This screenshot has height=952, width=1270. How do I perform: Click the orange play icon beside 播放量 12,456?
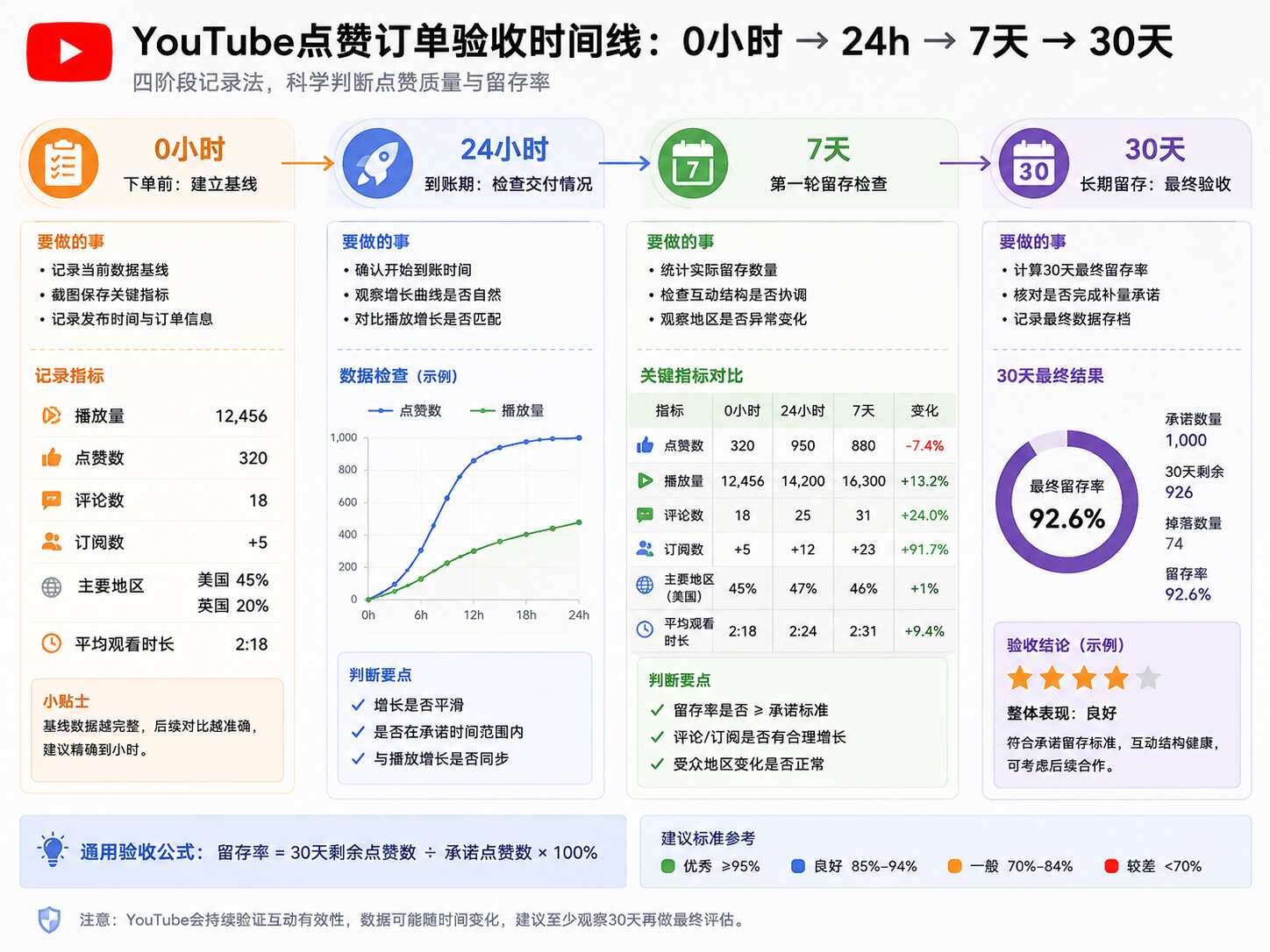(52, 416)
